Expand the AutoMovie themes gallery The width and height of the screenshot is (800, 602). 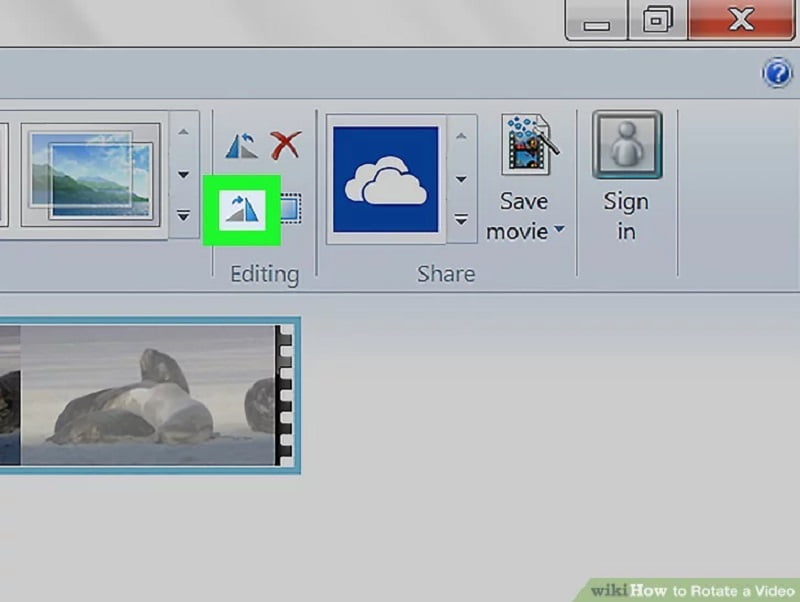[x=184, y=216]
